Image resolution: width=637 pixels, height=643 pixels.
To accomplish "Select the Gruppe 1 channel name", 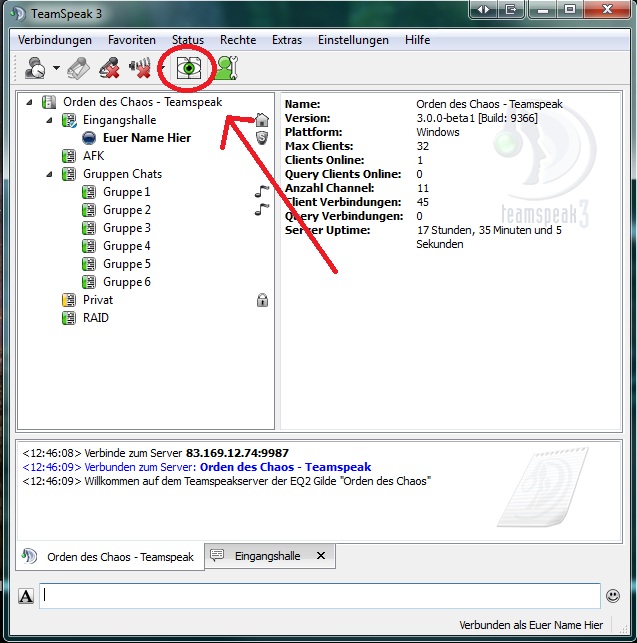I will point(126,192).
